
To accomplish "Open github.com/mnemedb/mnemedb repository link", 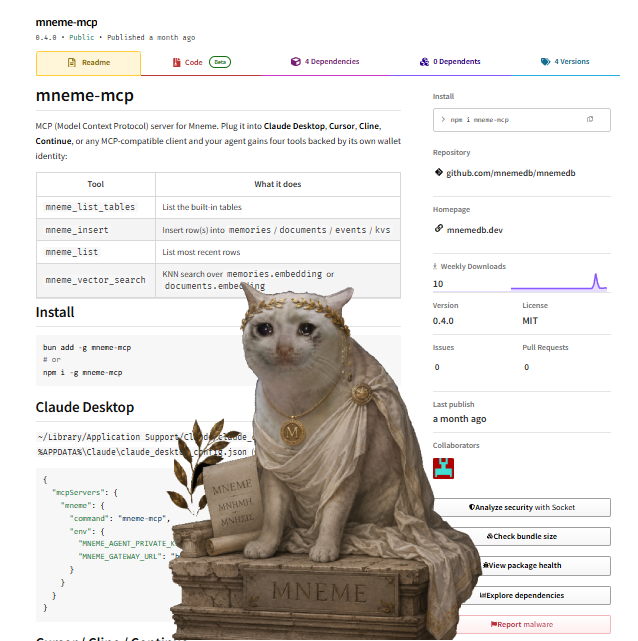I will tap(510, 173).
